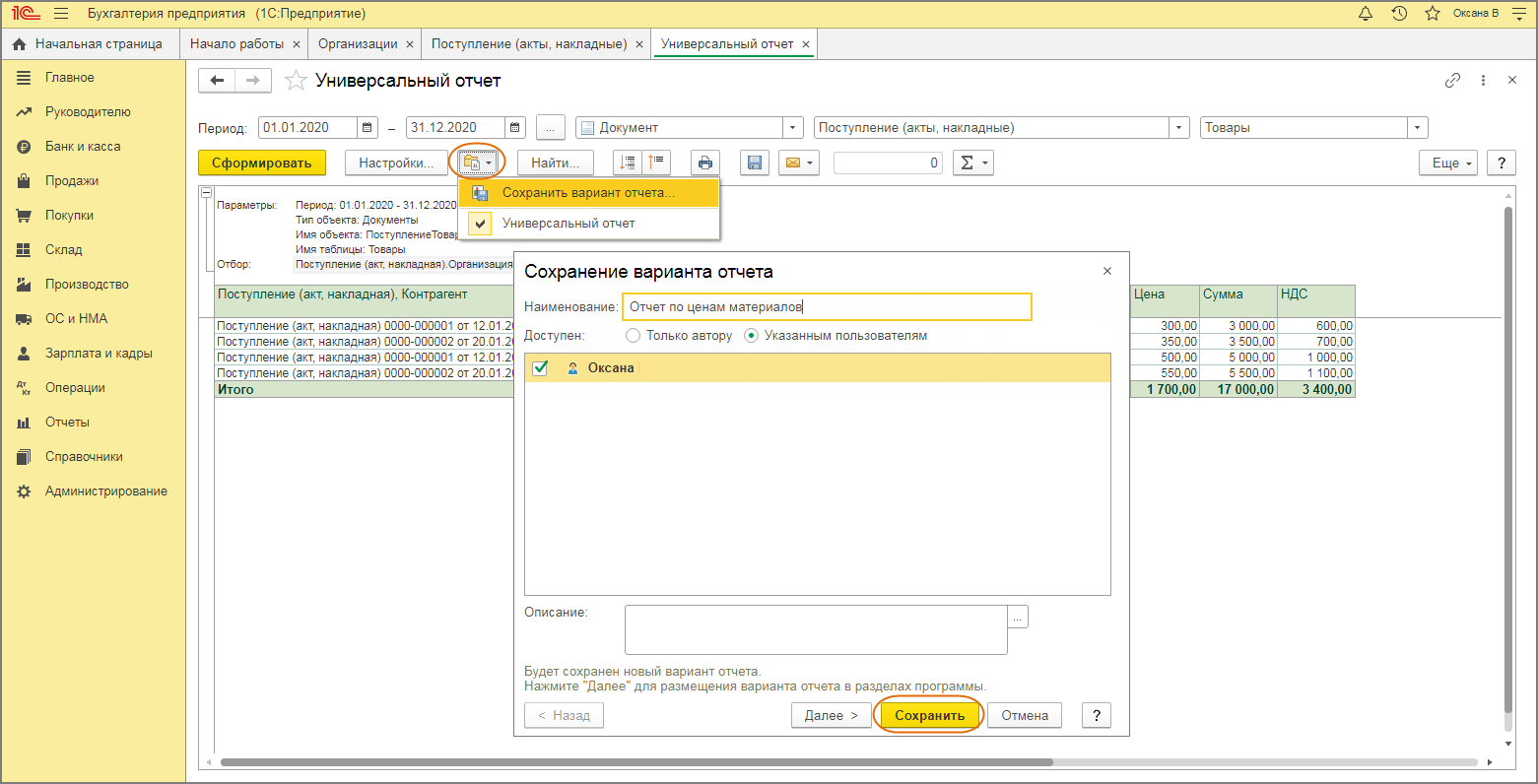Click the Наименование text field

tap(826, 307)
